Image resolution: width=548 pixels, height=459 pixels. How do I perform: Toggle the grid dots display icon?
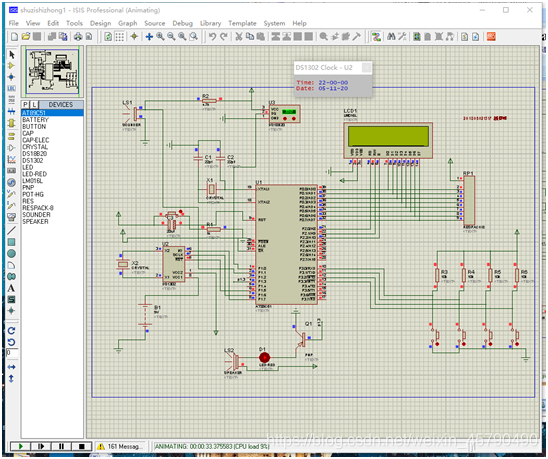click(x=120, y=36)
